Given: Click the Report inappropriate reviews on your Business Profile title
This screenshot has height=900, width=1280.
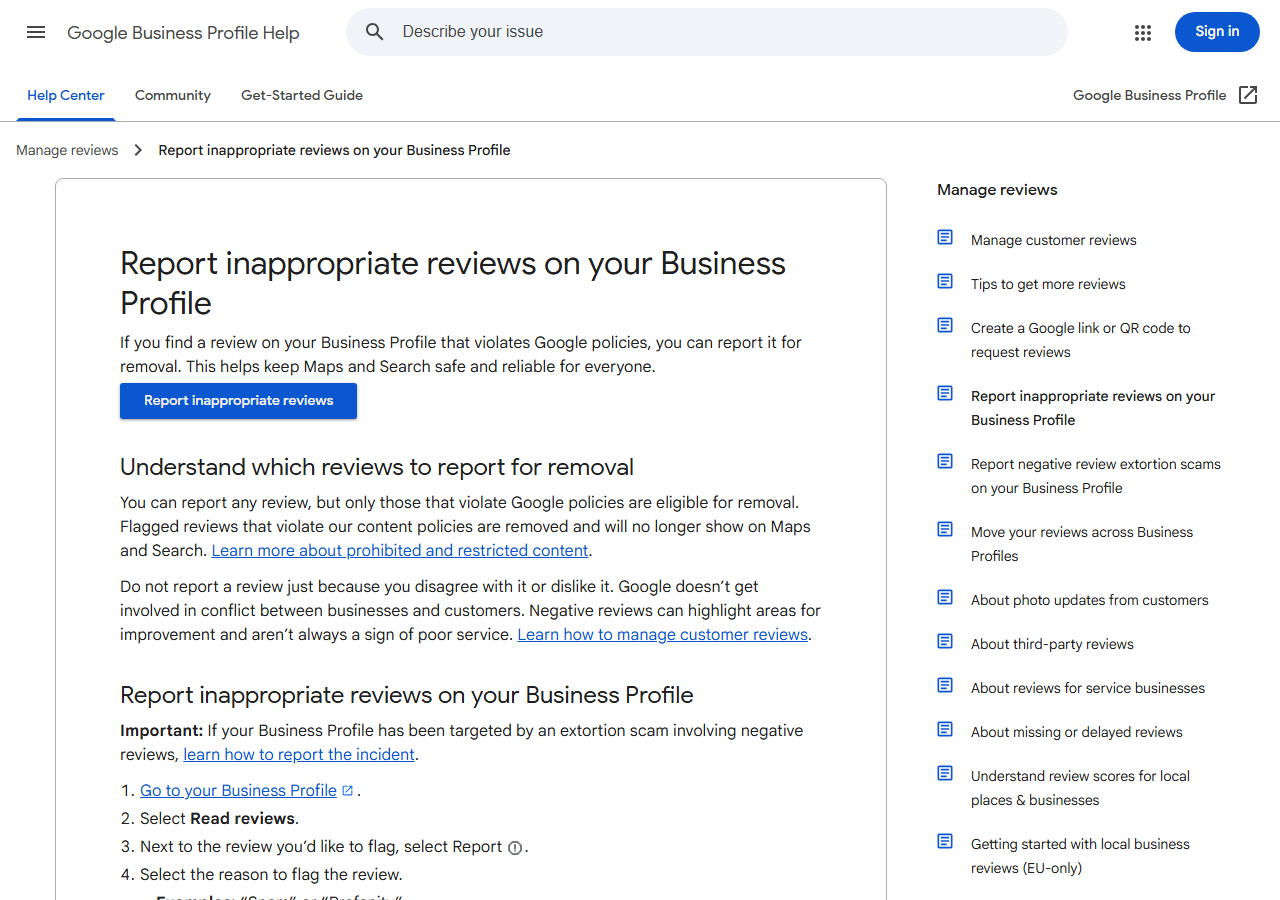Looking at the screenshot, I should coord(453,283).
